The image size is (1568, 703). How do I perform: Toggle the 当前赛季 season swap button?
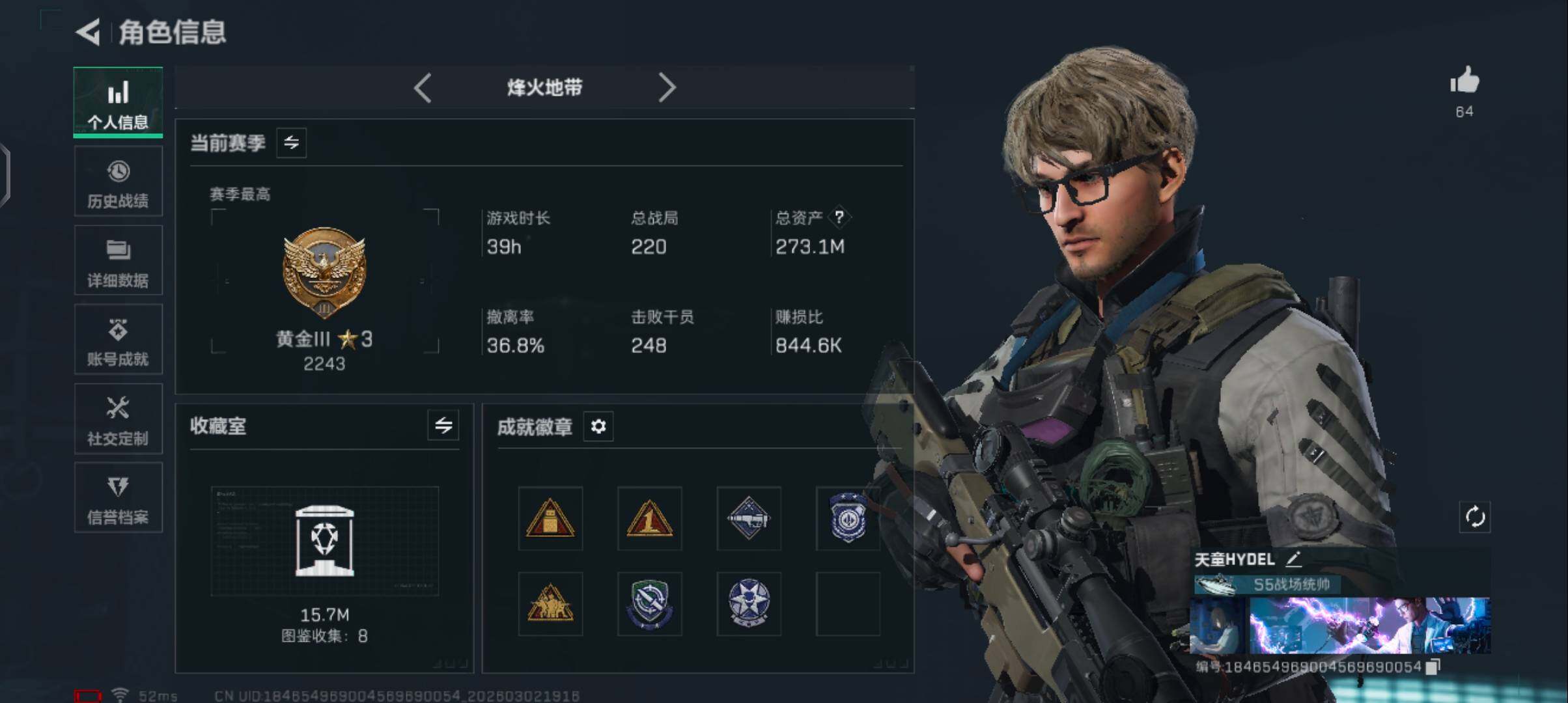[291, 143]
